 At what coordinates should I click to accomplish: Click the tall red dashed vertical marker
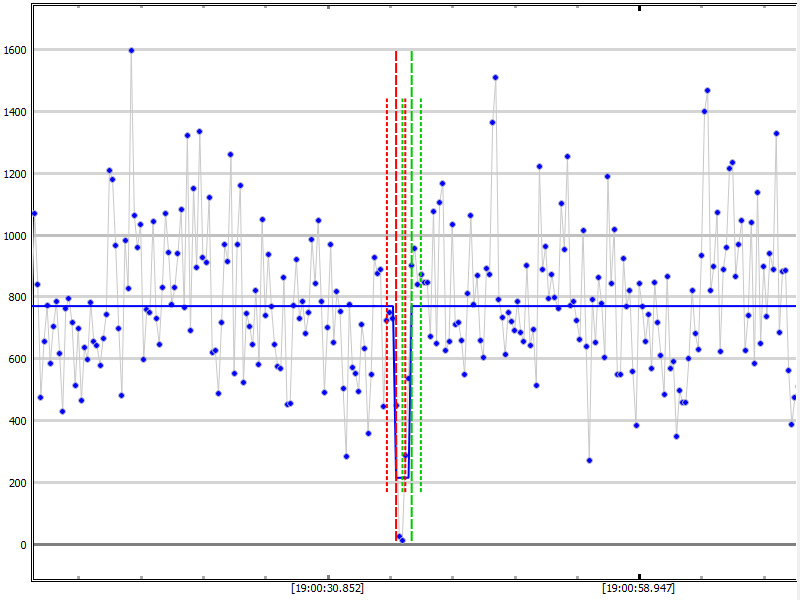396,300
